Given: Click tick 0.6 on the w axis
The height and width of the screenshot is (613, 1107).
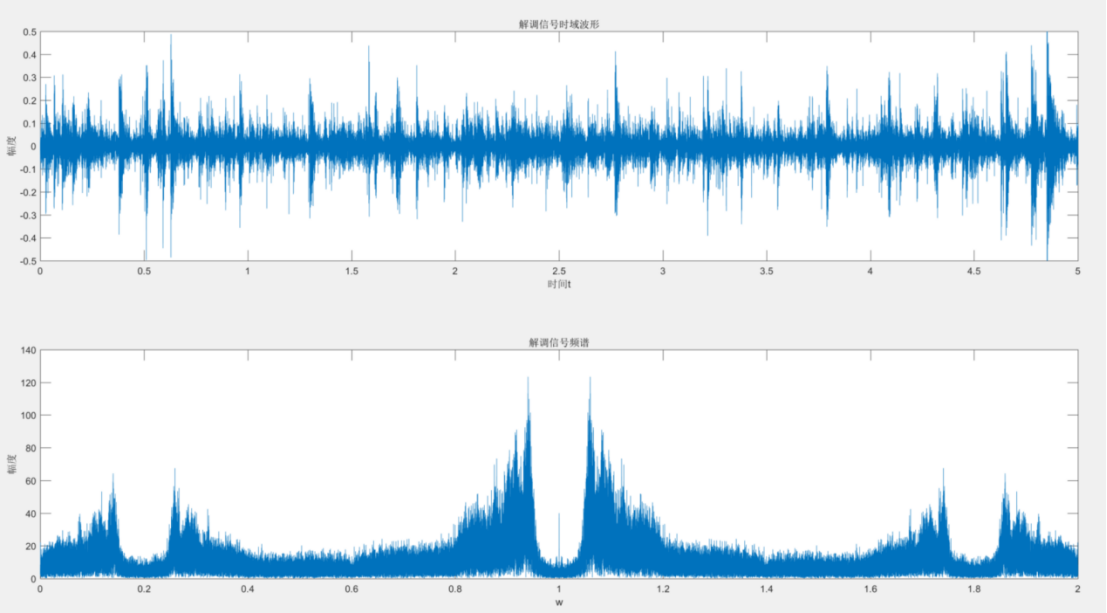Looking at the screenshot, I should [352, 589].
